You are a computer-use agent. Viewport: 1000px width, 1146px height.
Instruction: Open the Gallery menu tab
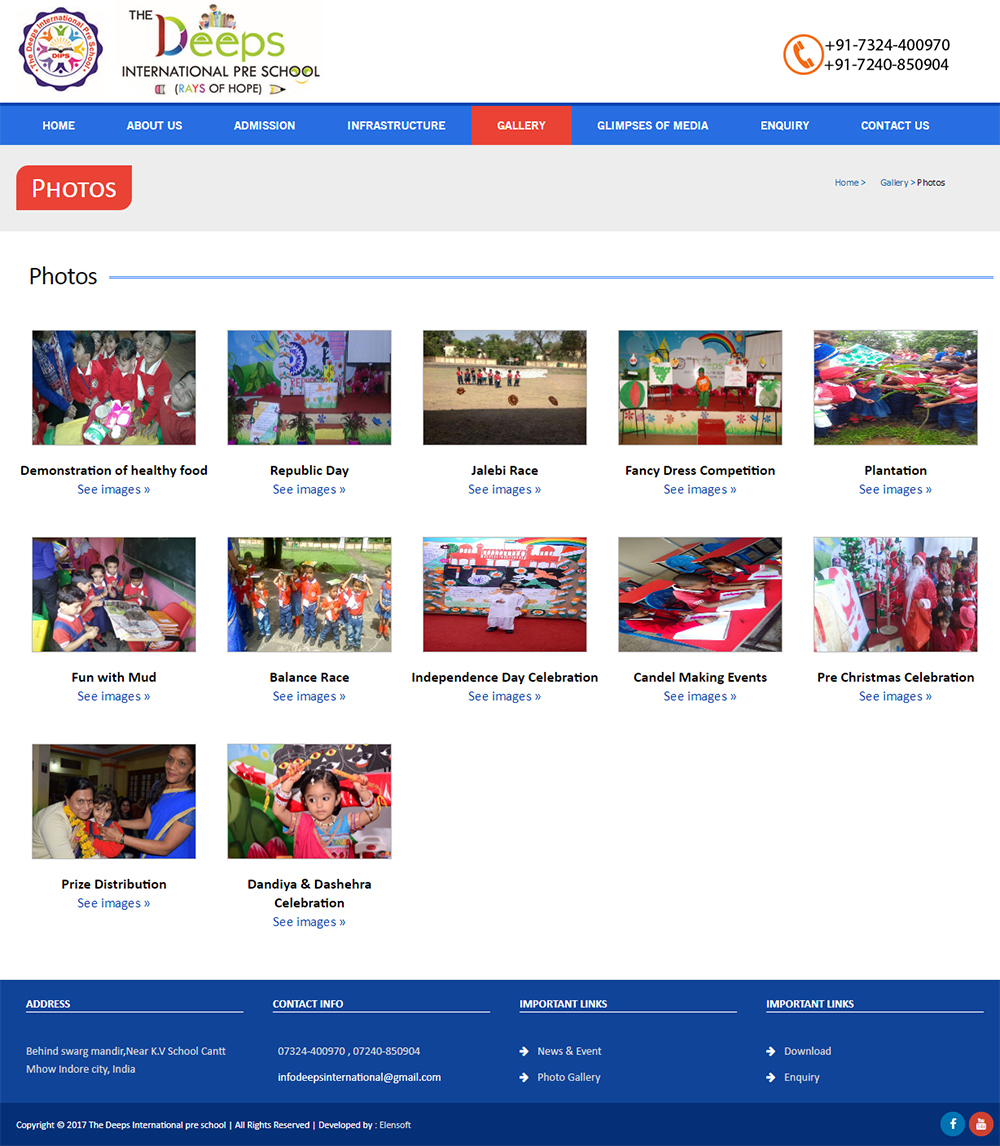tap(521, 125)
